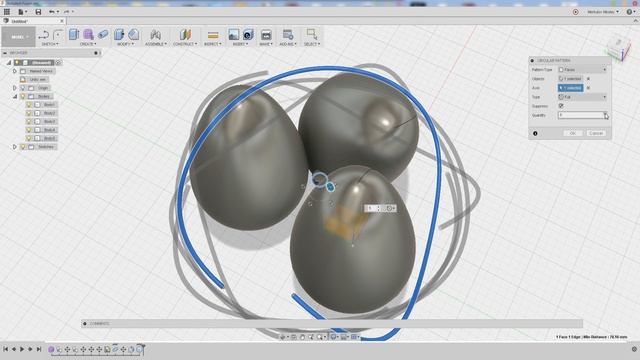Click the Axis selection button
This screenshot has height=360, width=640.
tap(570, 88)
